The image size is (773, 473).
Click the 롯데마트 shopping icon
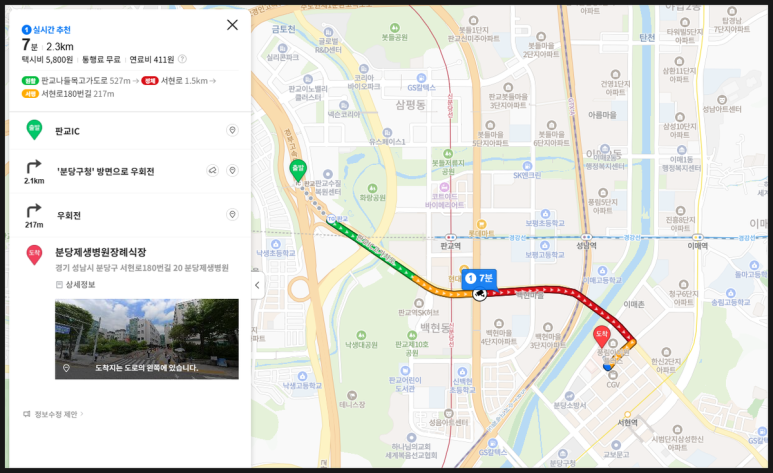(482, 224)
